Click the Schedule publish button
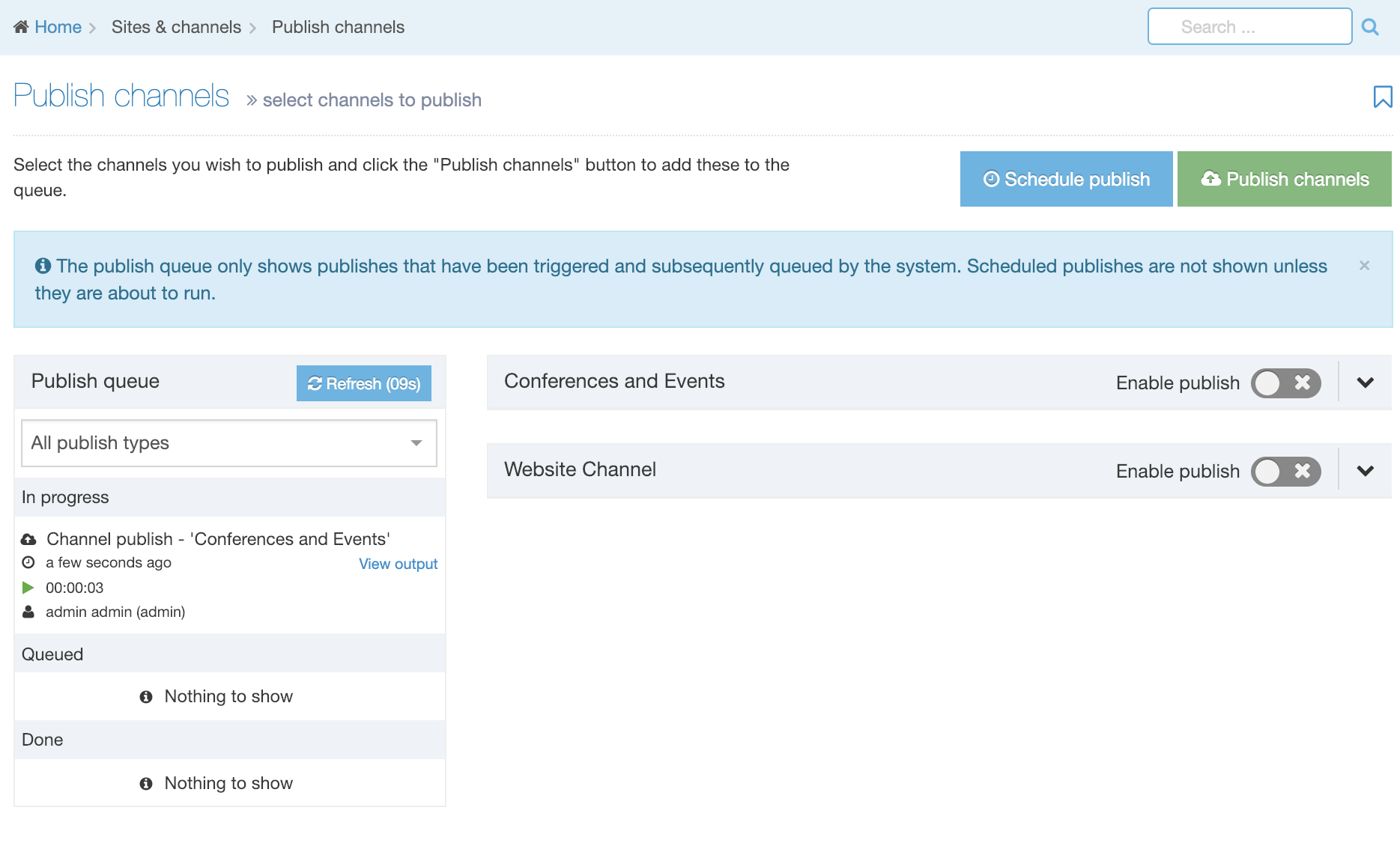Viewport: 1400px width, 843px height. [x=1066, y=179]
